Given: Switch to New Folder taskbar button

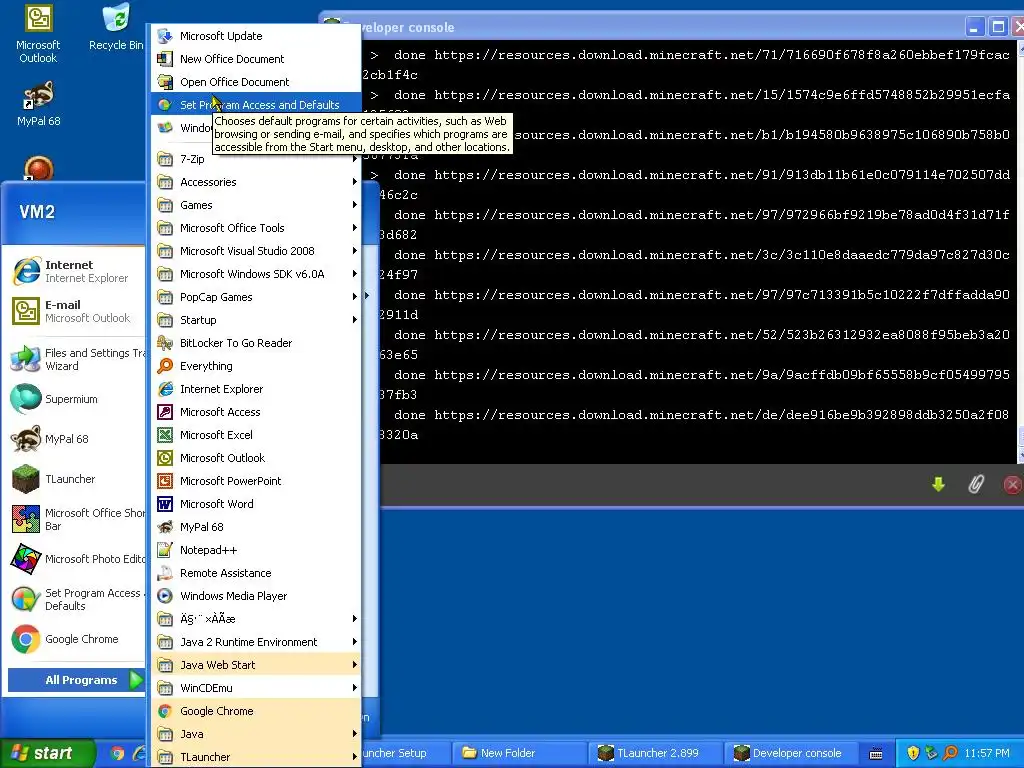Looking at the screenshot, I should 519,753.
